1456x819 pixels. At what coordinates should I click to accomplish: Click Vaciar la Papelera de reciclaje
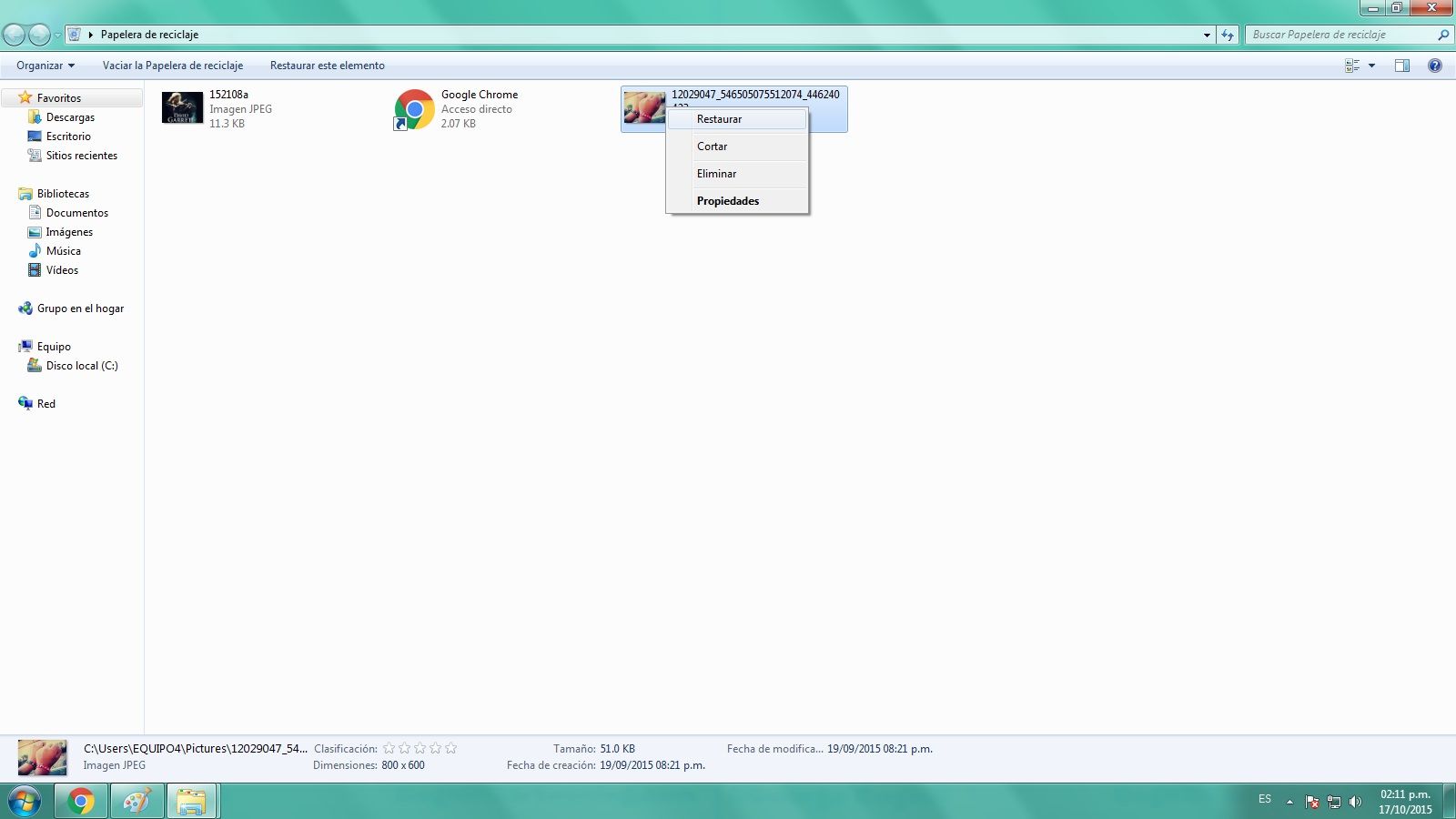173,66
